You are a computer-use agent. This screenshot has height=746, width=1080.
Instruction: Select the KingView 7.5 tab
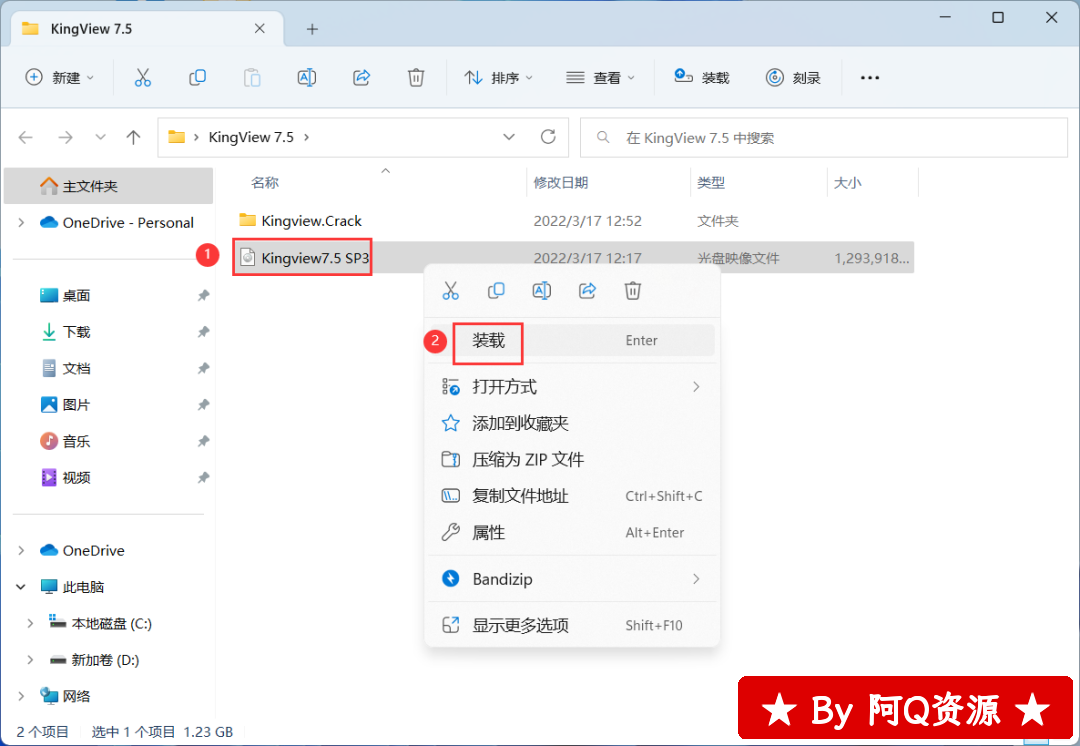147,29
